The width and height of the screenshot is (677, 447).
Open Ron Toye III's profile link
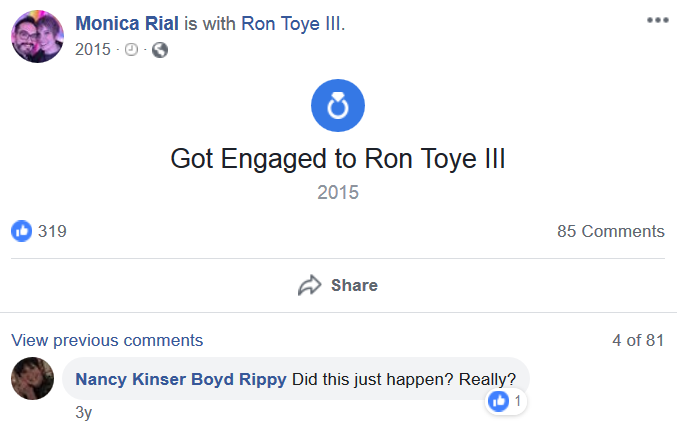tap(292, 23)
